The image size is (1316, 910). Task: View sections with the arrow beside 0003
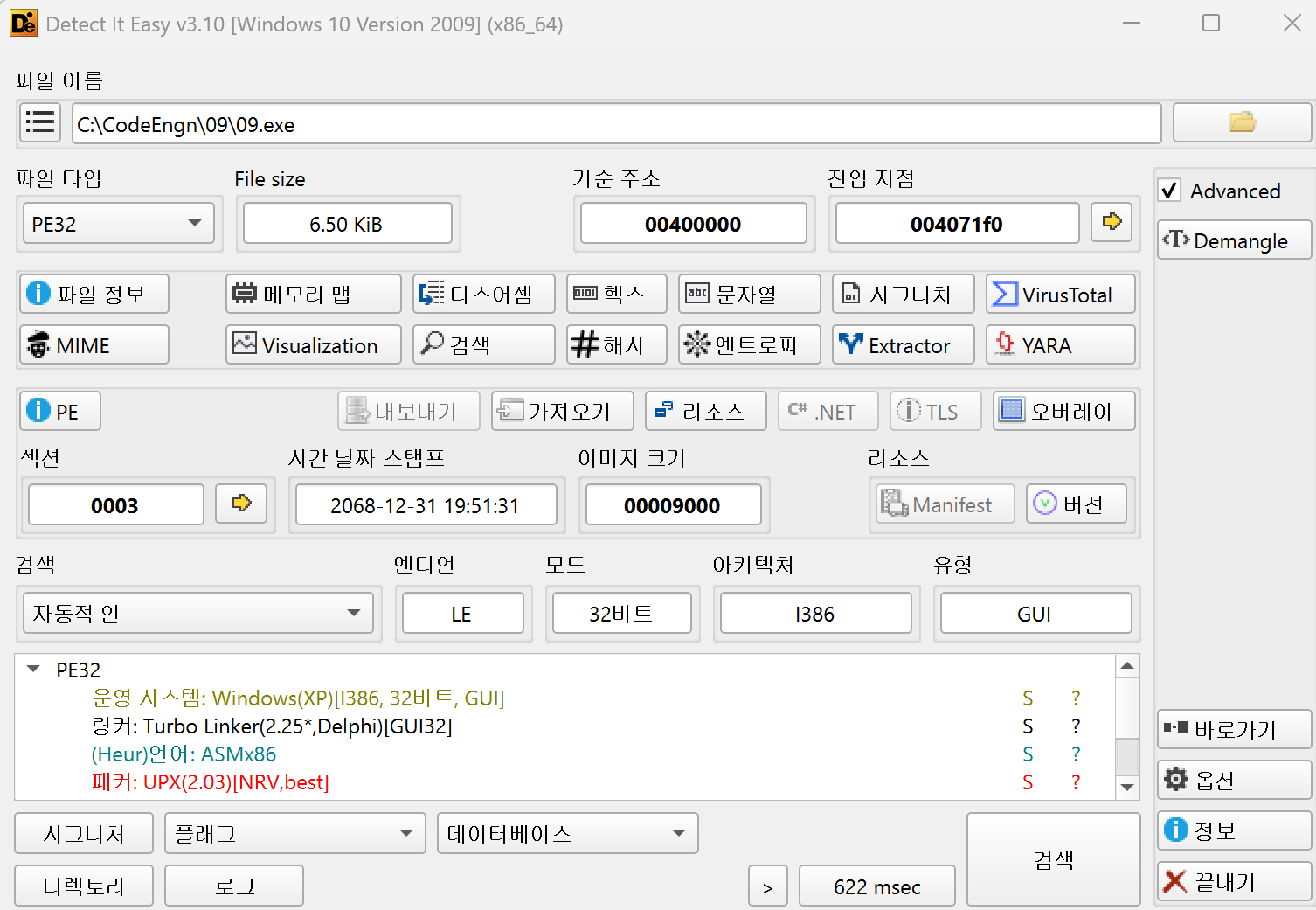[241, 504]
